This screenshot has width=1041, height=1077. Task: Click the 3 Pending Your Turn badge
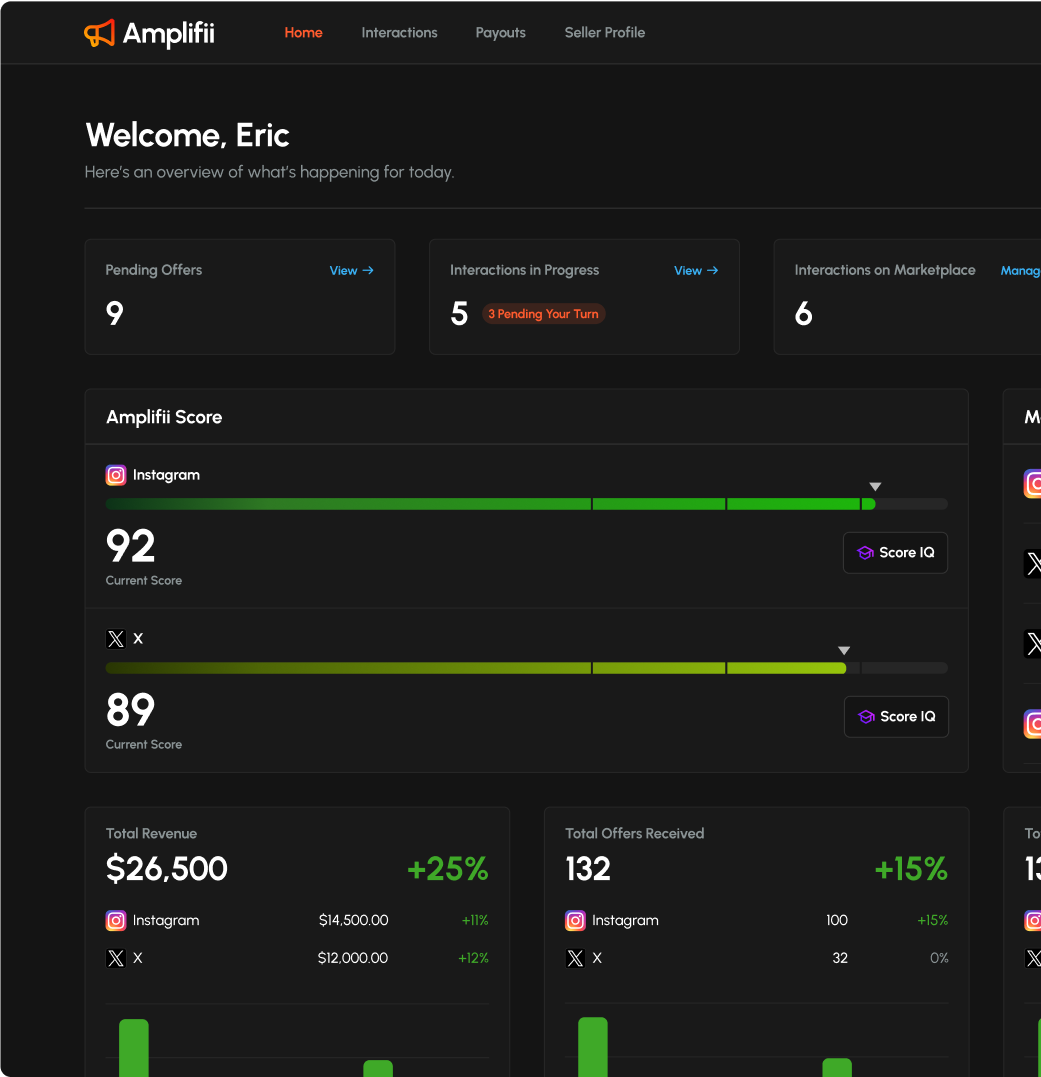click(543, 314)
